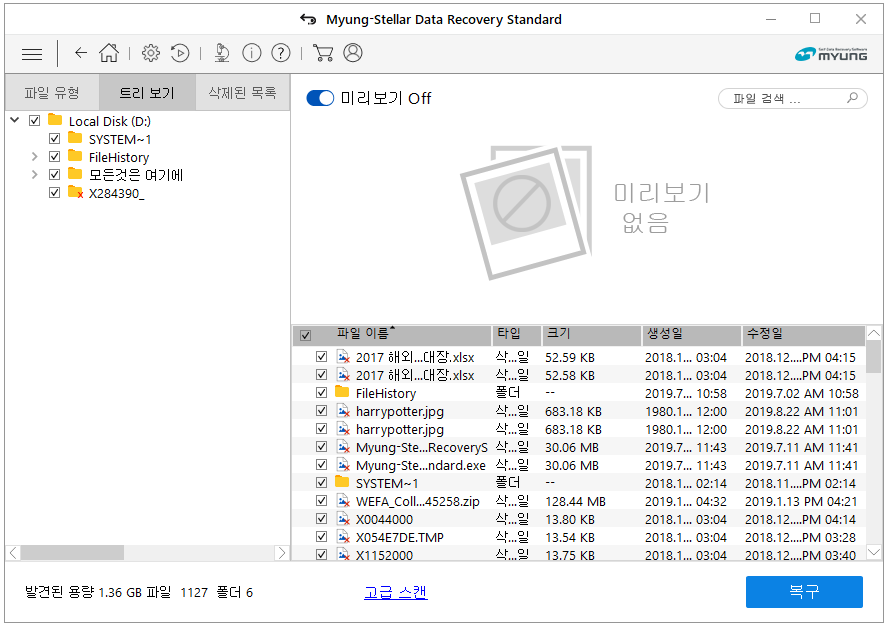
Task: Click the SYSTEM~1 folder icon in the file list
Action: coord(342,482)
